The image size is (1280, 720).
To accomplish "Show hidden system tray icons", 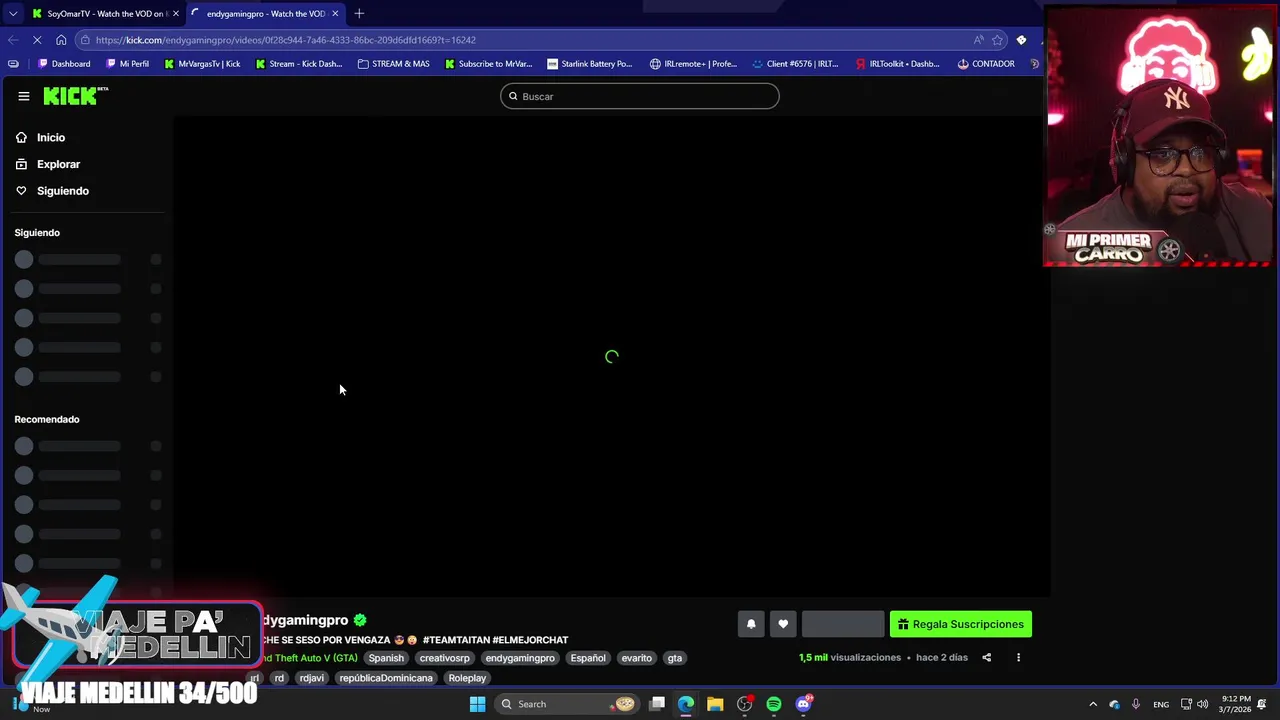I will click(x=1093, y=704).
